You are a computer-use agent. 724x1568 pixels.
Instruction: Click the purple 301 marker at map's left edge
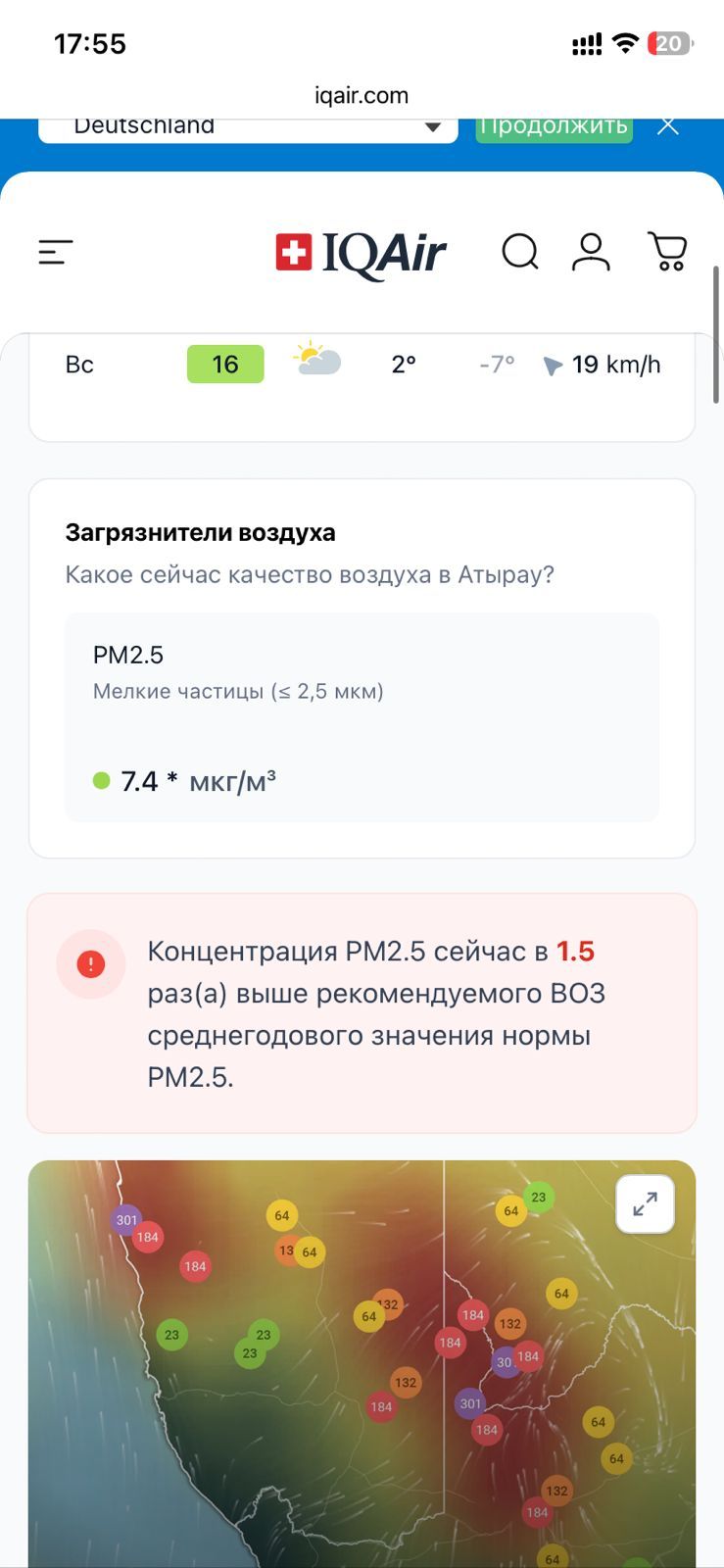[x=126, y=1220]
